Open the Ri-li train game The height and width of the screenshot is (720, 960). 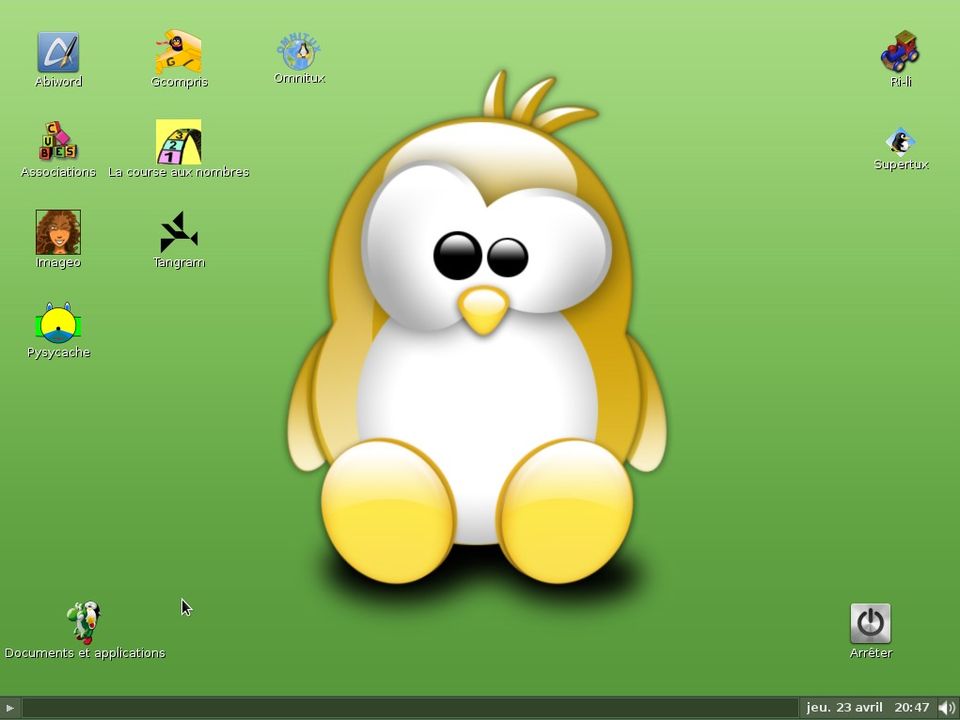click(900, 52)
